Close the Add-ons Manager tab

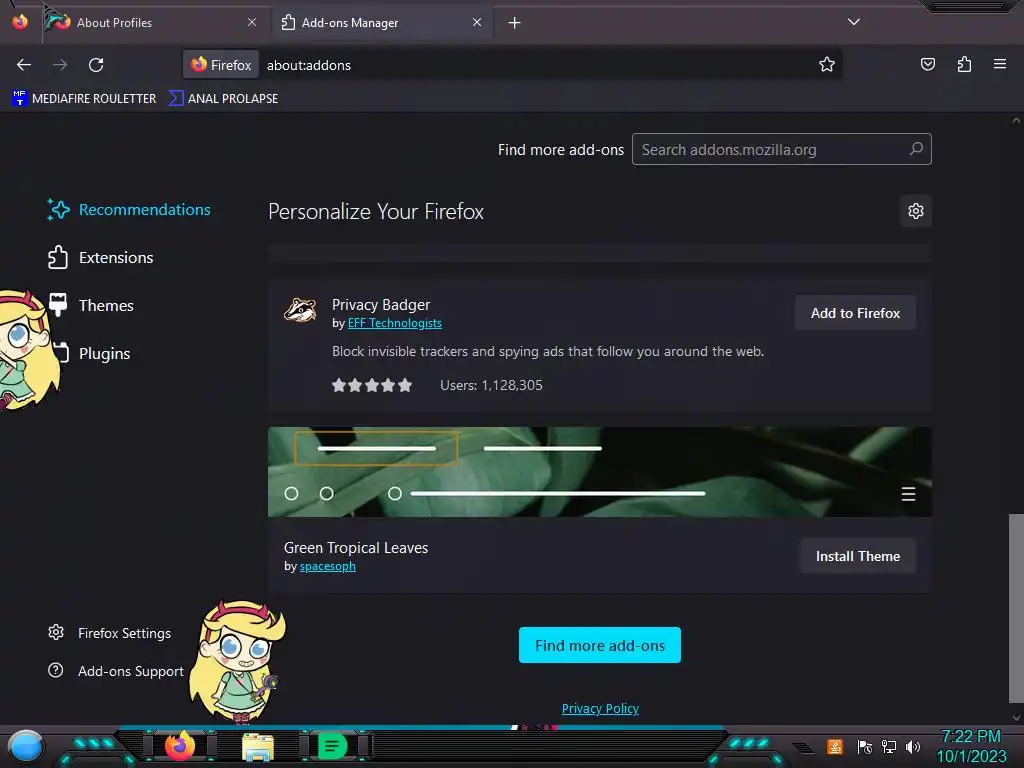click(477, 22)
